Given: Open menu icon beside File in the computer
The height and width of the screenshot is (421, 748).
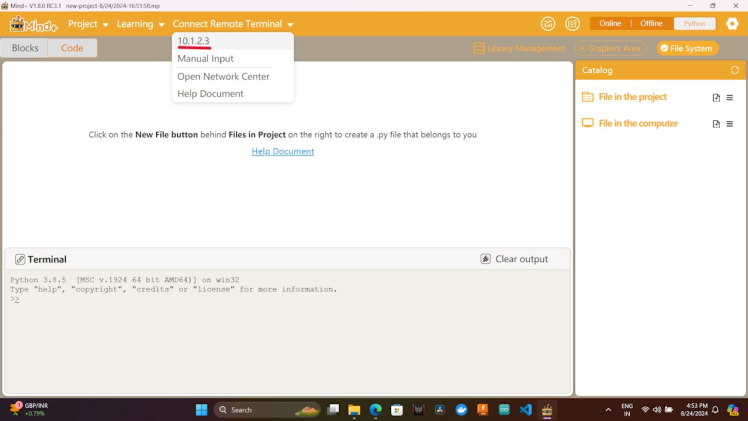Looking at the screenshot, I should (730, 124).
